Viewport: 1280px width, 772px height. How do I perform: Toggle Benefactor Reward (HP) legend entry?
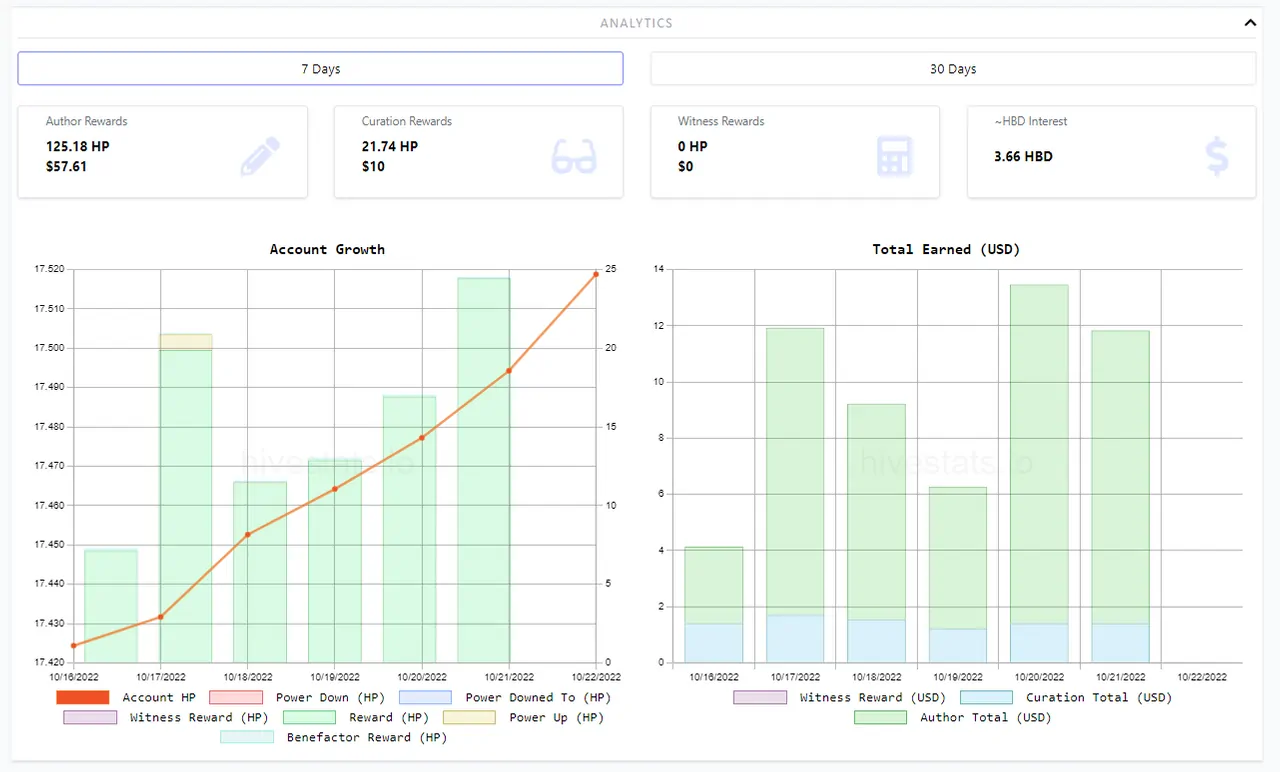click(x=334, y=737)
